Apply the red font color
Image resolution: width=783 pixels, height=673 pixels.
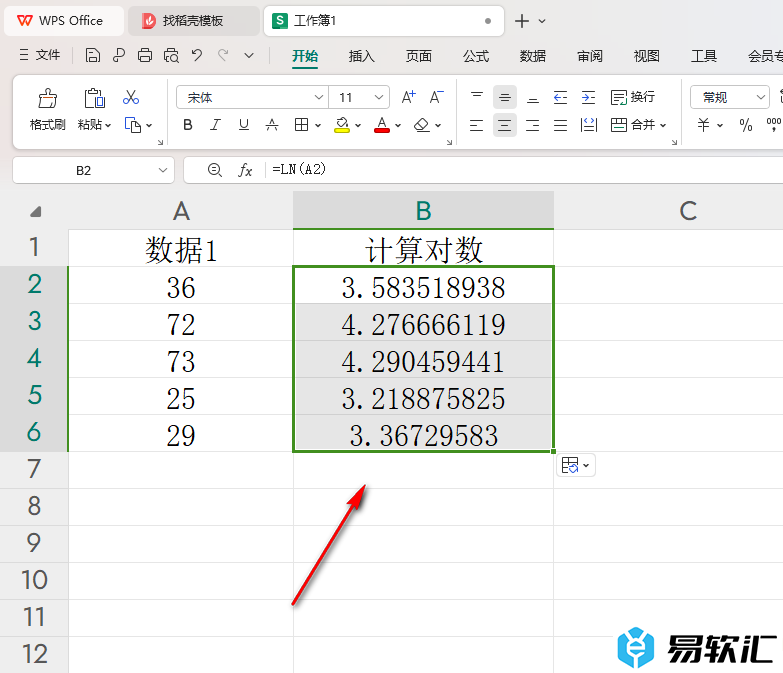(x=382, y=125)
